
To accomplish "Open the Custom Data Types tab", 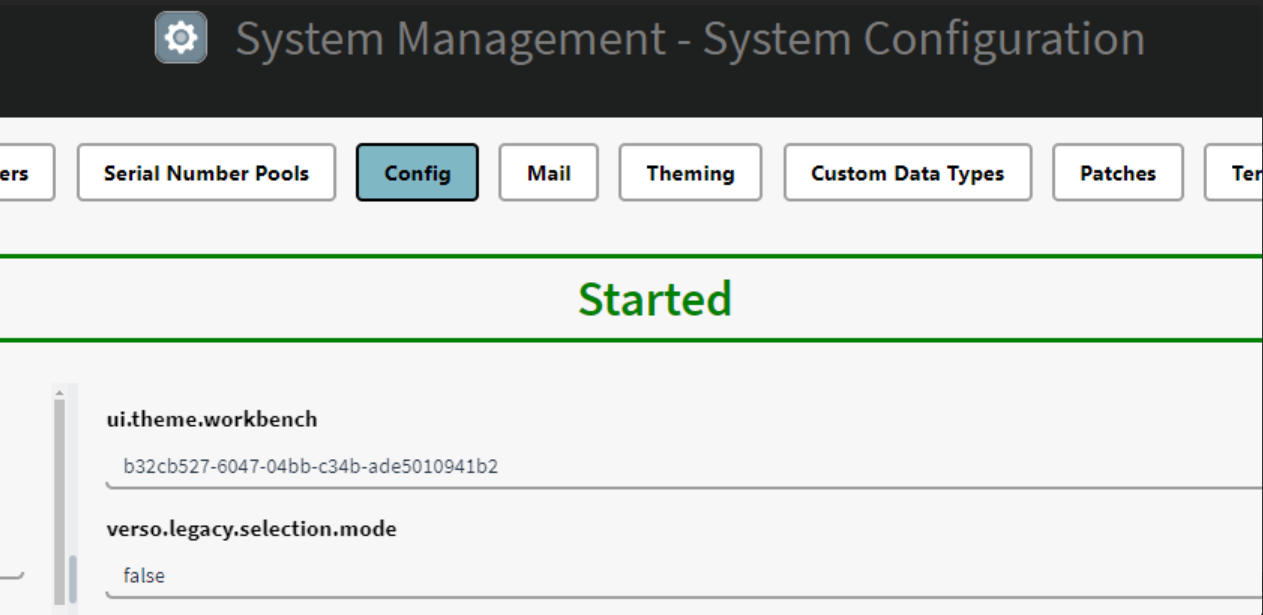I will [x=907, y=173].
